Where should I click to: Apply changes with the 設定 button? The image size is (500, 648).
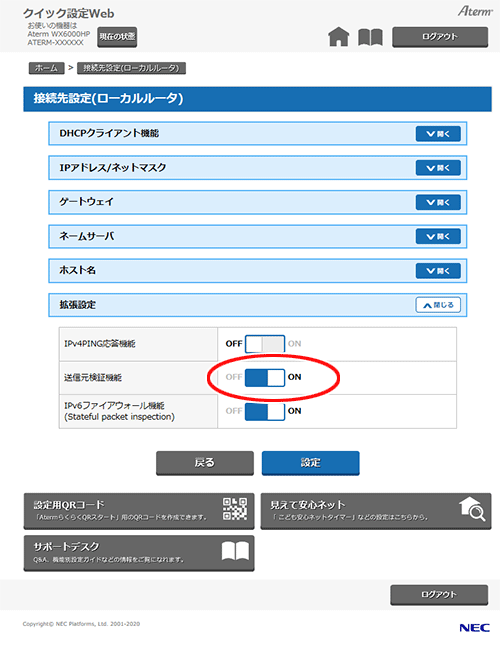click(x=310, y=463)
